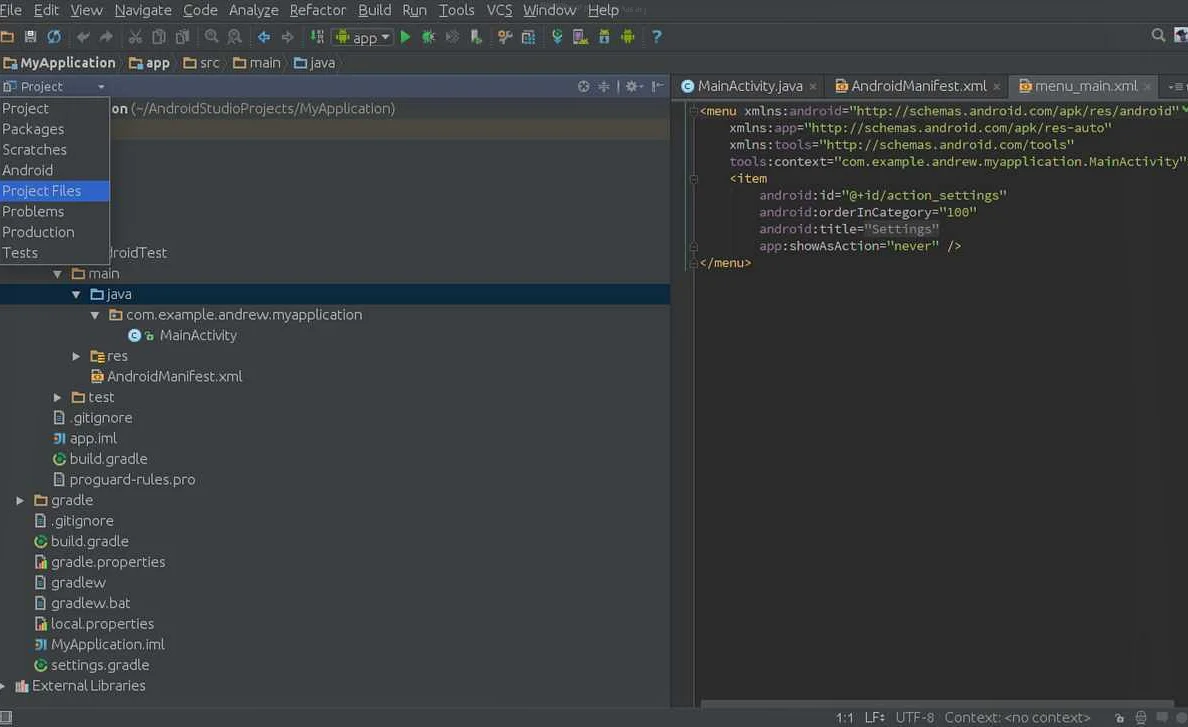Click the blue Help question mark icon

click(x=656, y=36)
